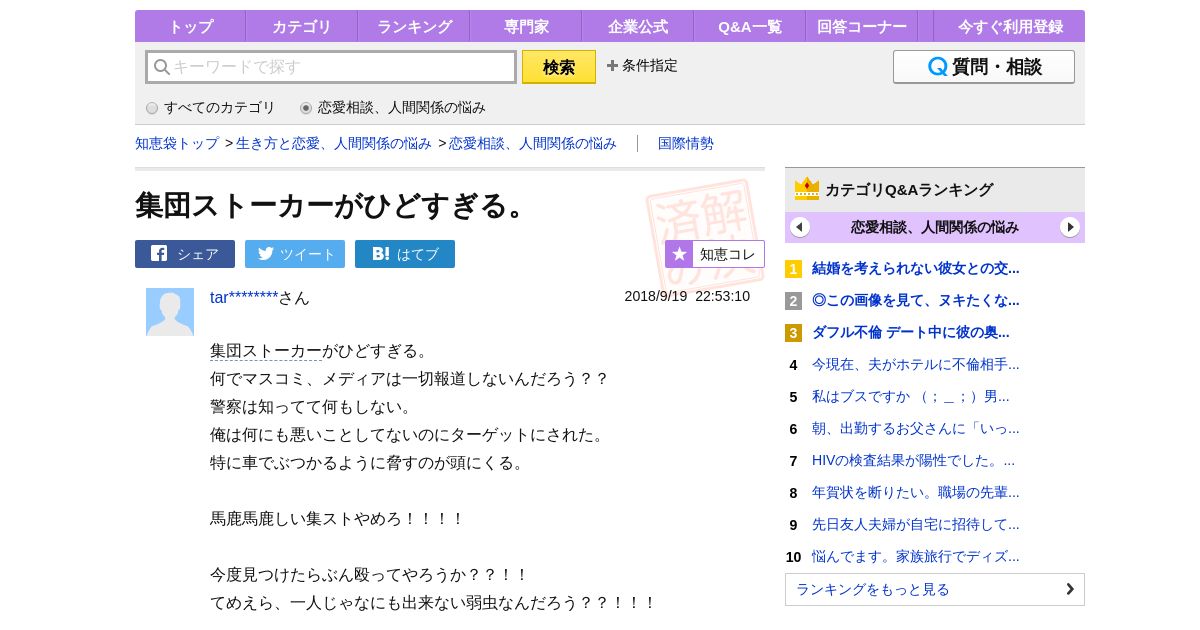
Task: Open ranking 9 先日友人夫婦が自宅に招待して
Action: pyautogui.click(x=916, y=524)
